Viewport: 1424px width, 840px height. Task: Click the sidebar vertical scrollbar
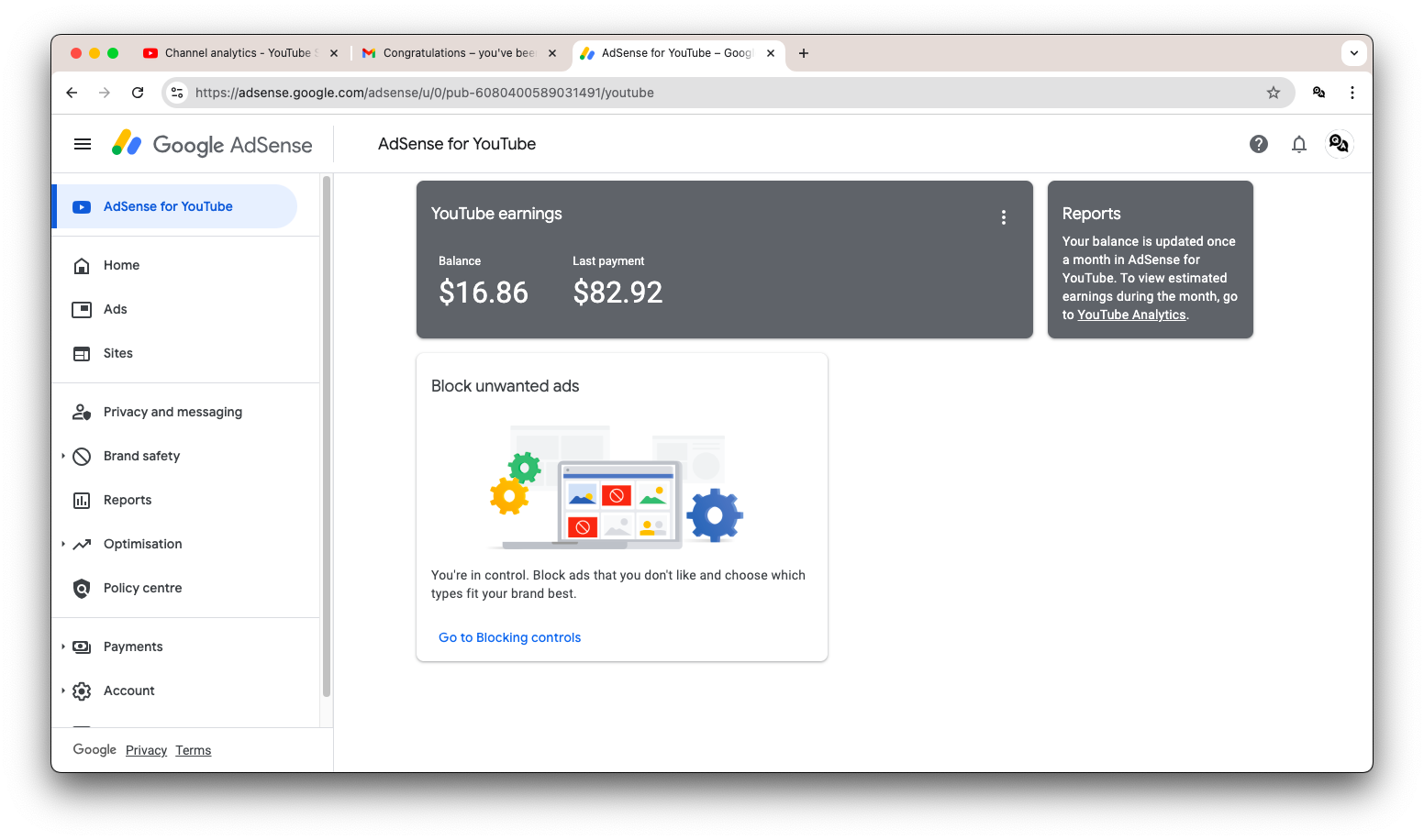pos(326,436)
